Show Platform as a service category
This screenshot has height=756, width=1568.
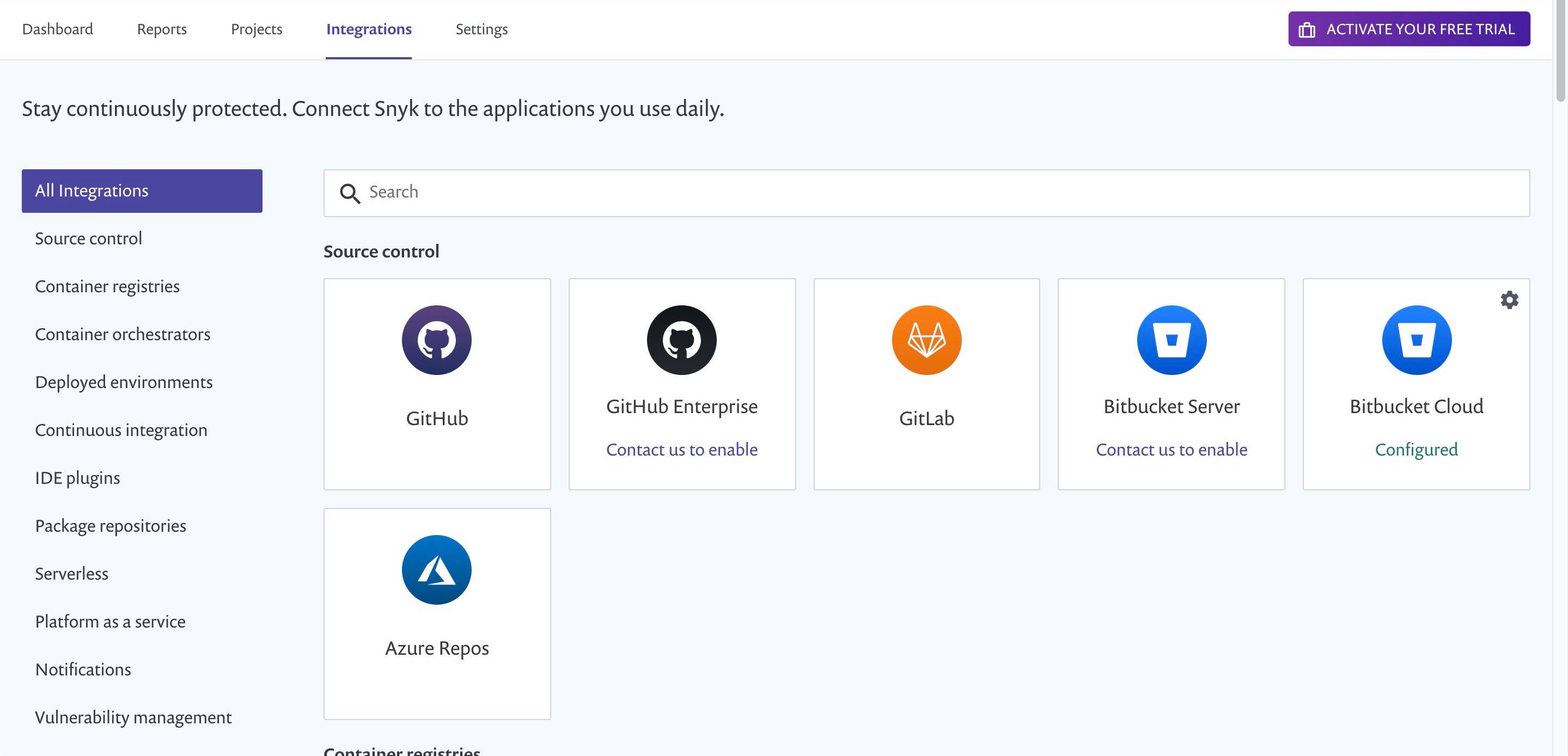tap(110, 622)
